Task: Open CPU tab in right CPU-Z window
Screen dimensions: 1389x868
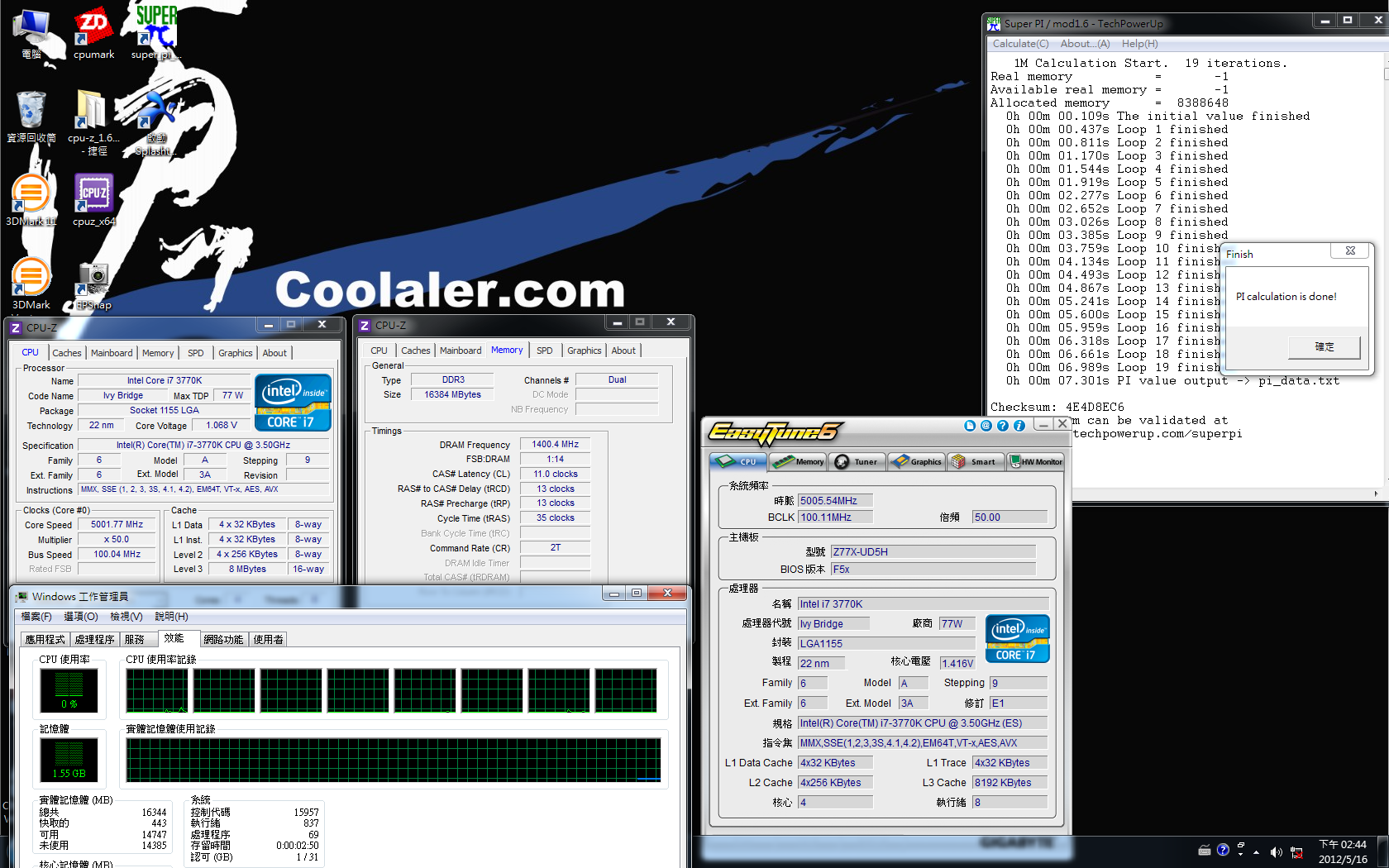Action: click(379, 351)
